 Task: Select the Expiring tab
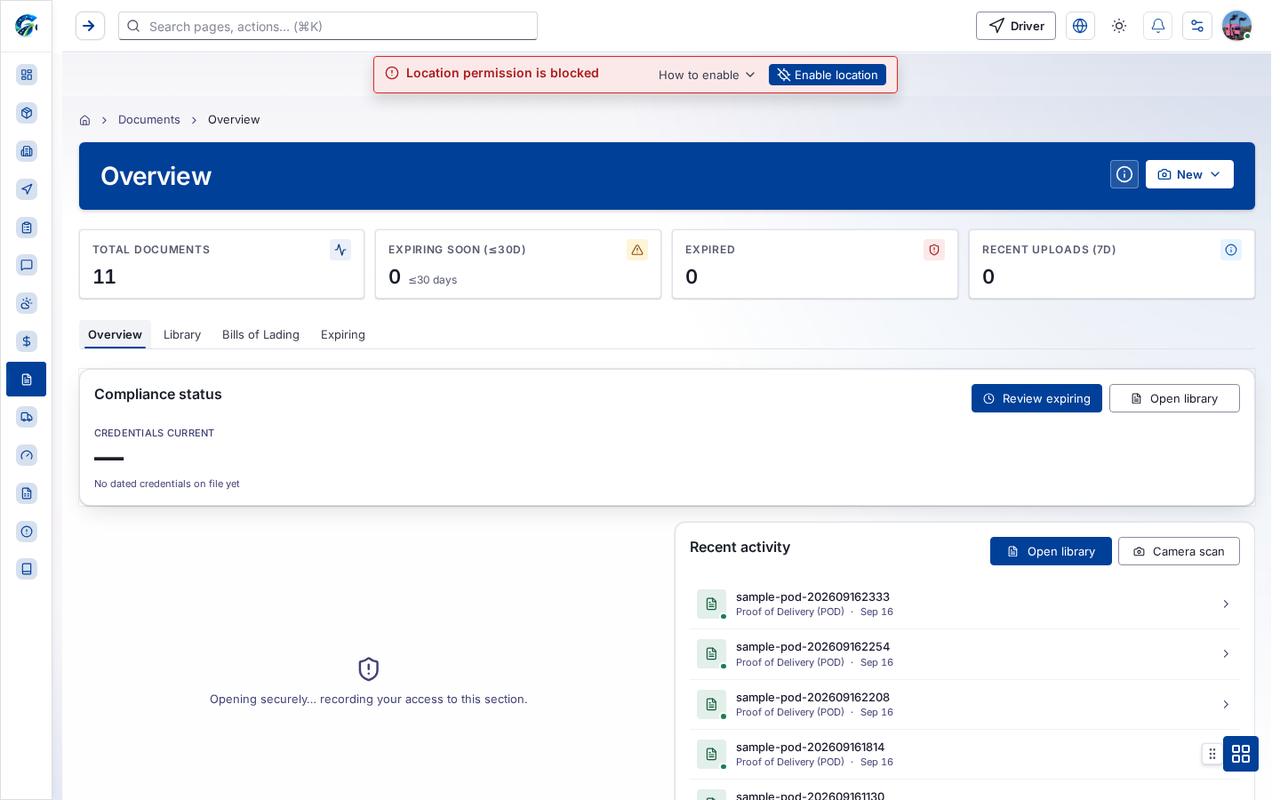click(343, 334)
